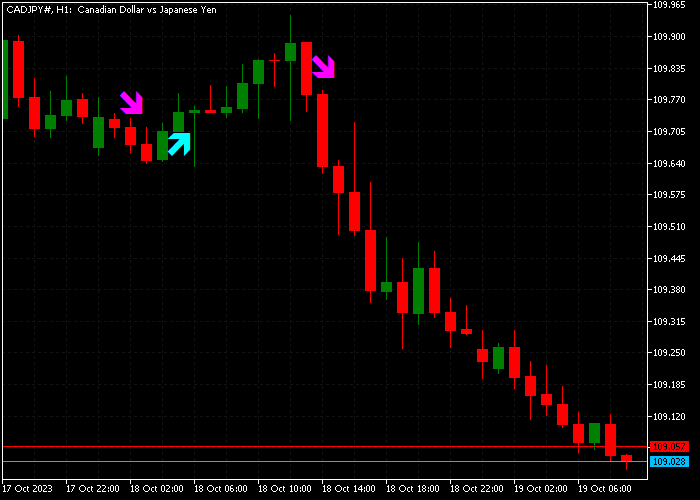The image size is (700, 500).
Task: Click the 109.250 price axis label
Action: coord(669,353)
